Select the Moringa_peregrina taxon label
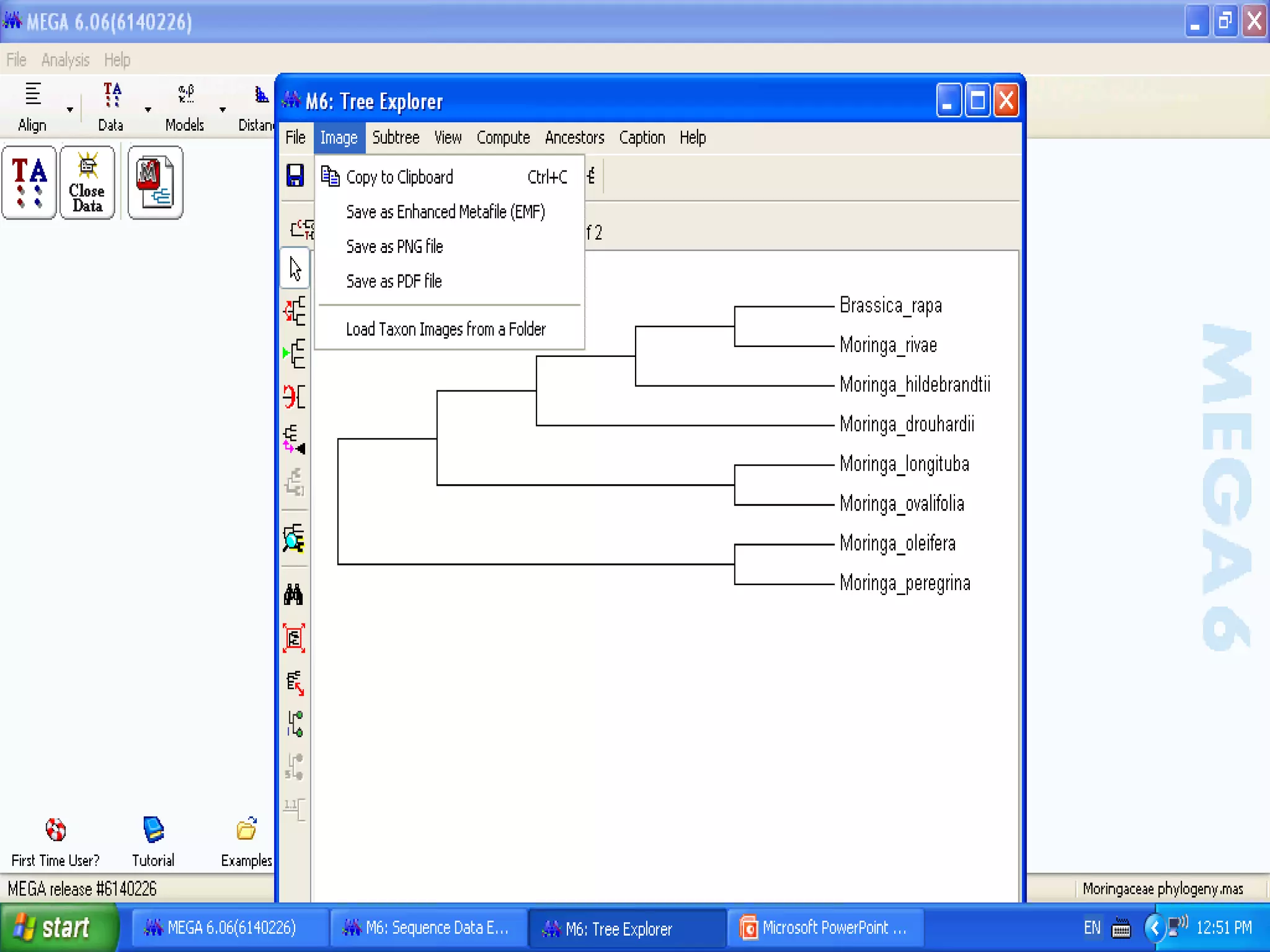The width and height of the screenshot is (1270, 952). [x=905, y=583]
